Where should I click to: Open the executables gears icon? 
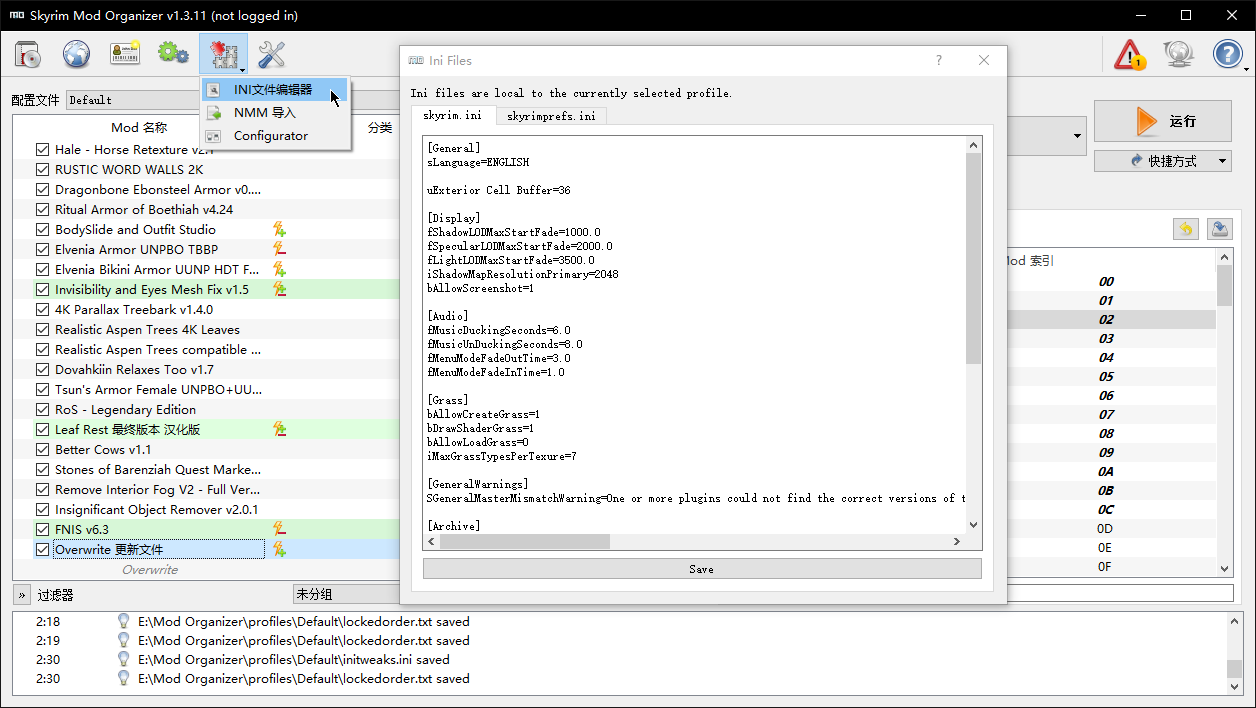tap(174, 54)
